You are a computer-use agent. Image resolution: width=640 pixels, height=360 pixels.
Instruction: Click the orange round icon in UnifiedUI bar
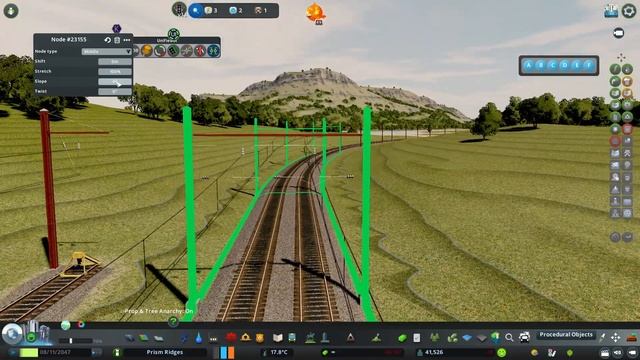pos(147,51)
